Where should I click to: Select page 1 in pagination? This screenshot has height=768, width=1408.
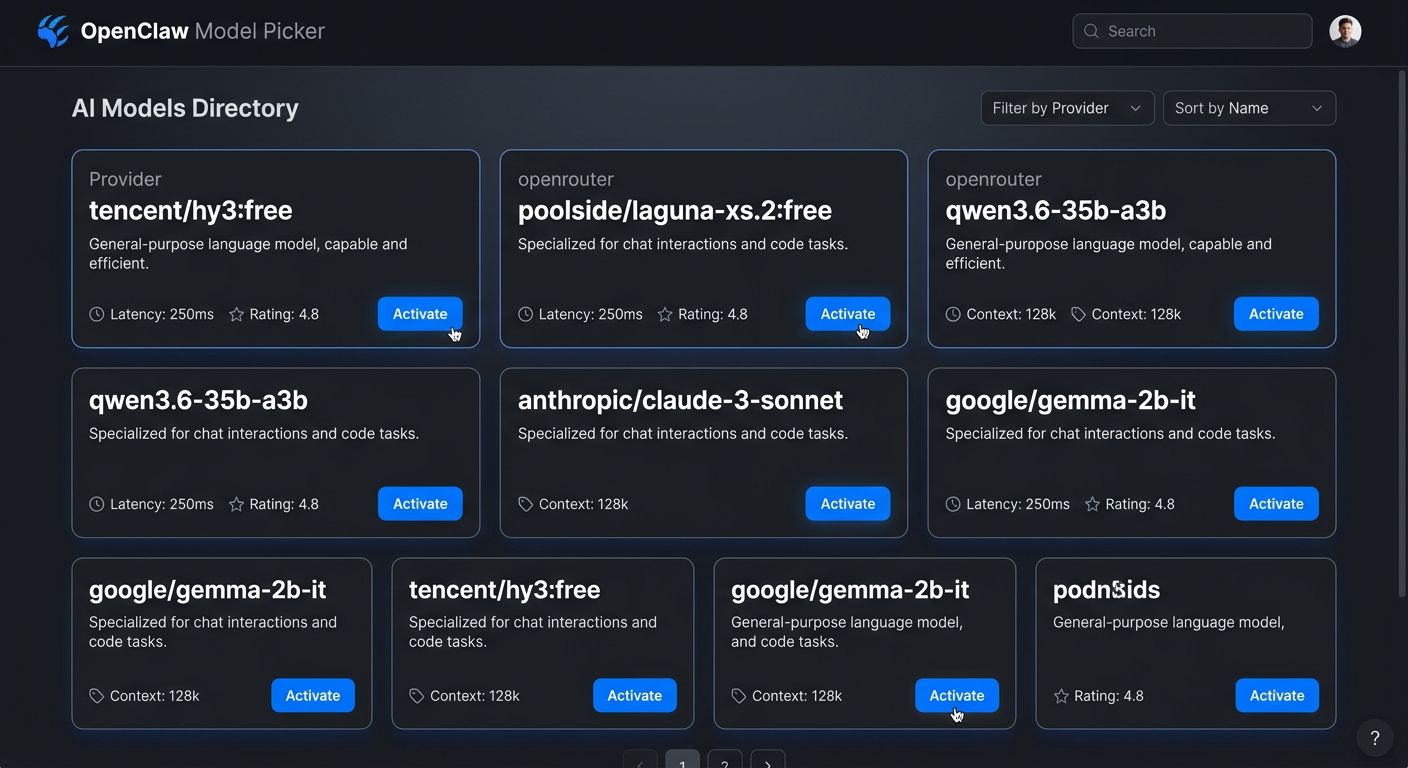tap(682, 762)
